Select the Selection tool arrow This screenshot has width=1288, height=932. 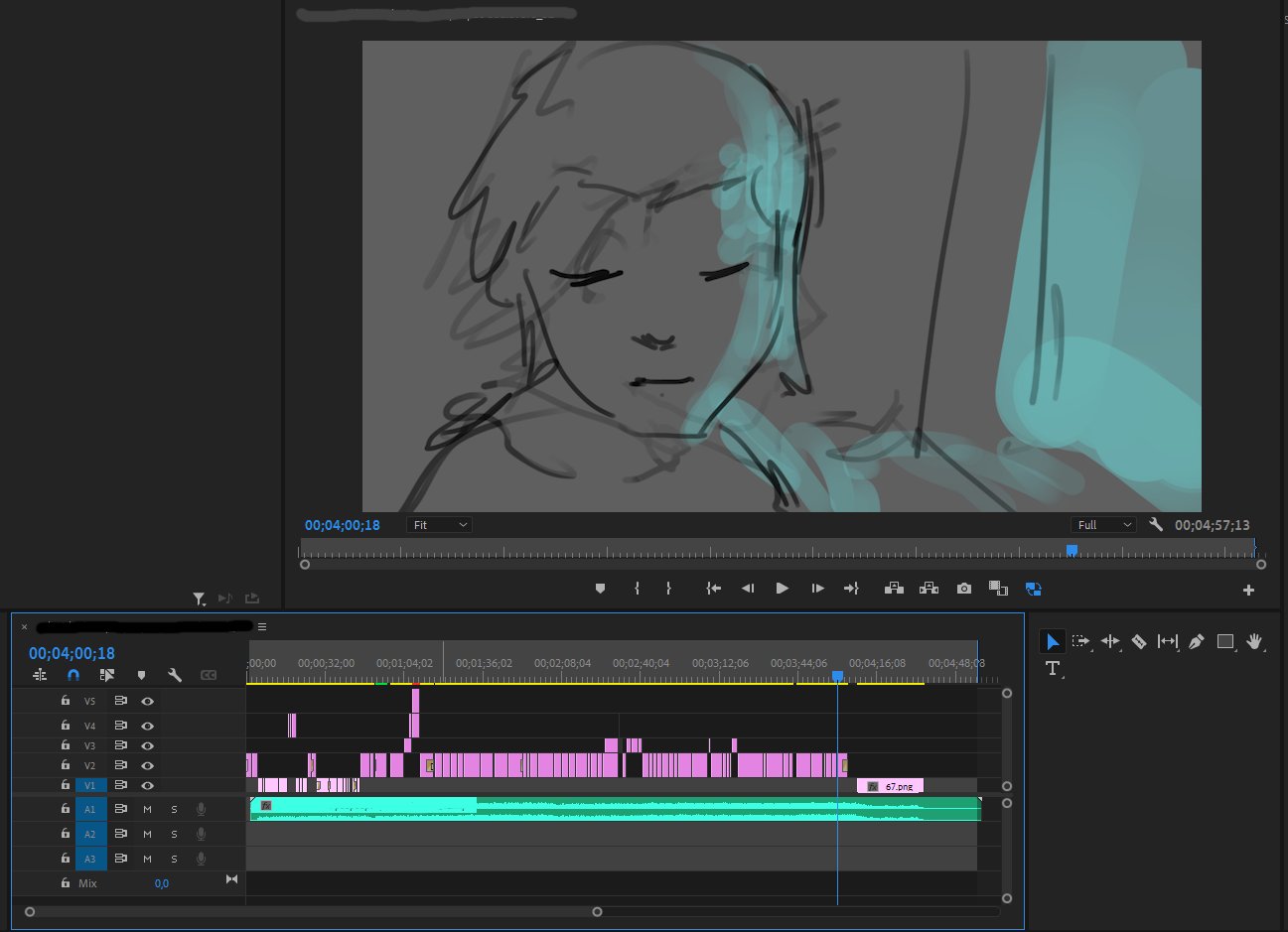point(1053,642)
